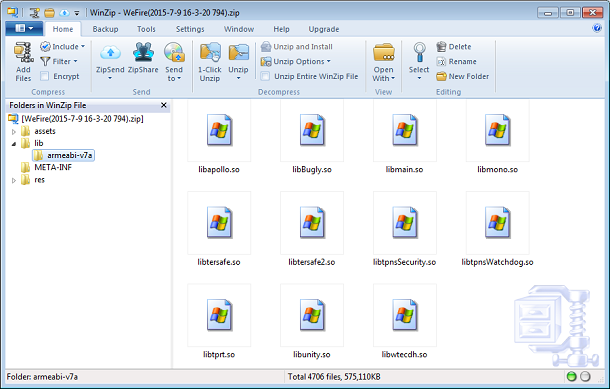Viewport: 610px width, 389px height.
Task: Open the quick access toolbar customize arrow
Action: point(77,13)
